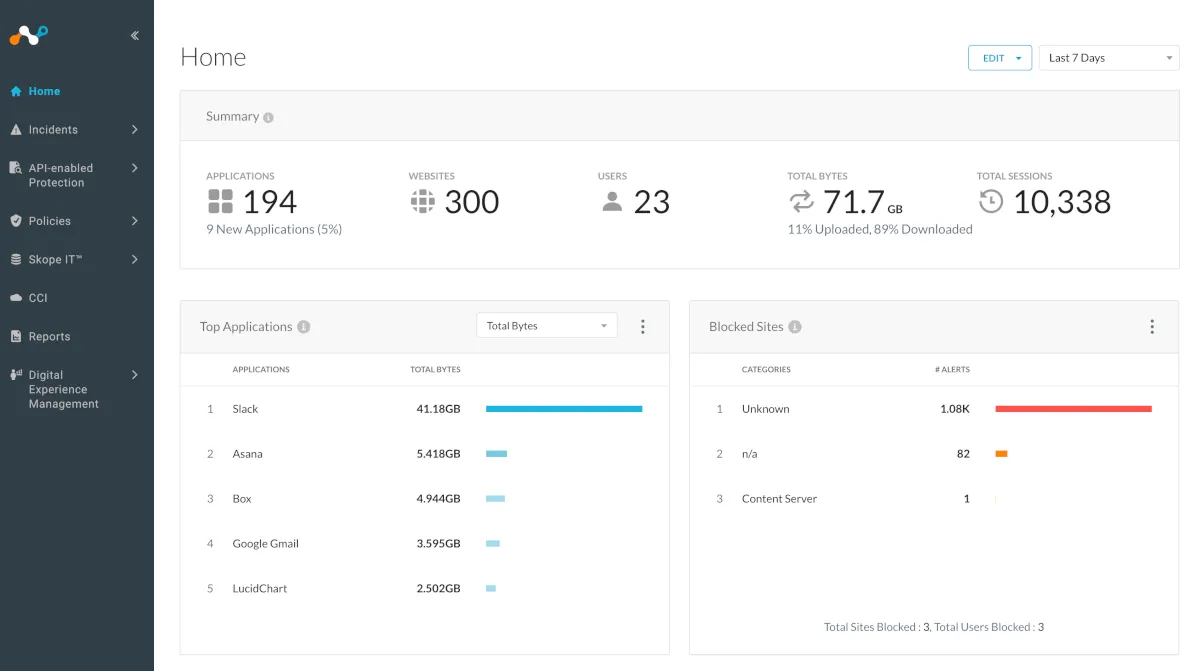The height and width of the screenshot is (671, 1200).
Task: Click the Netskope logo in the sidebar
Action: point(29,36)
